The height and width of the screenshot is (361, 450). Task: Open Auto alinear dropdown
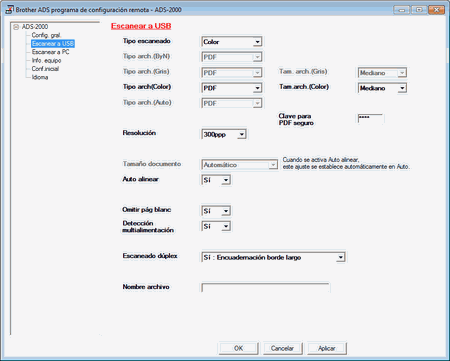click(216, 180)
